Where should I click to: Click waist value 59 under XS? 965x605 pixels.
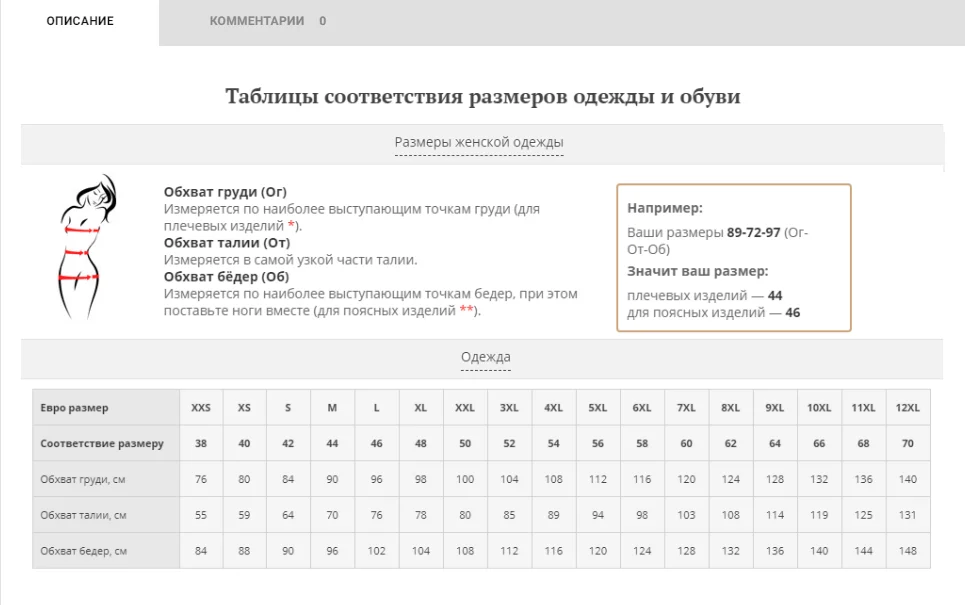point(244,515)
